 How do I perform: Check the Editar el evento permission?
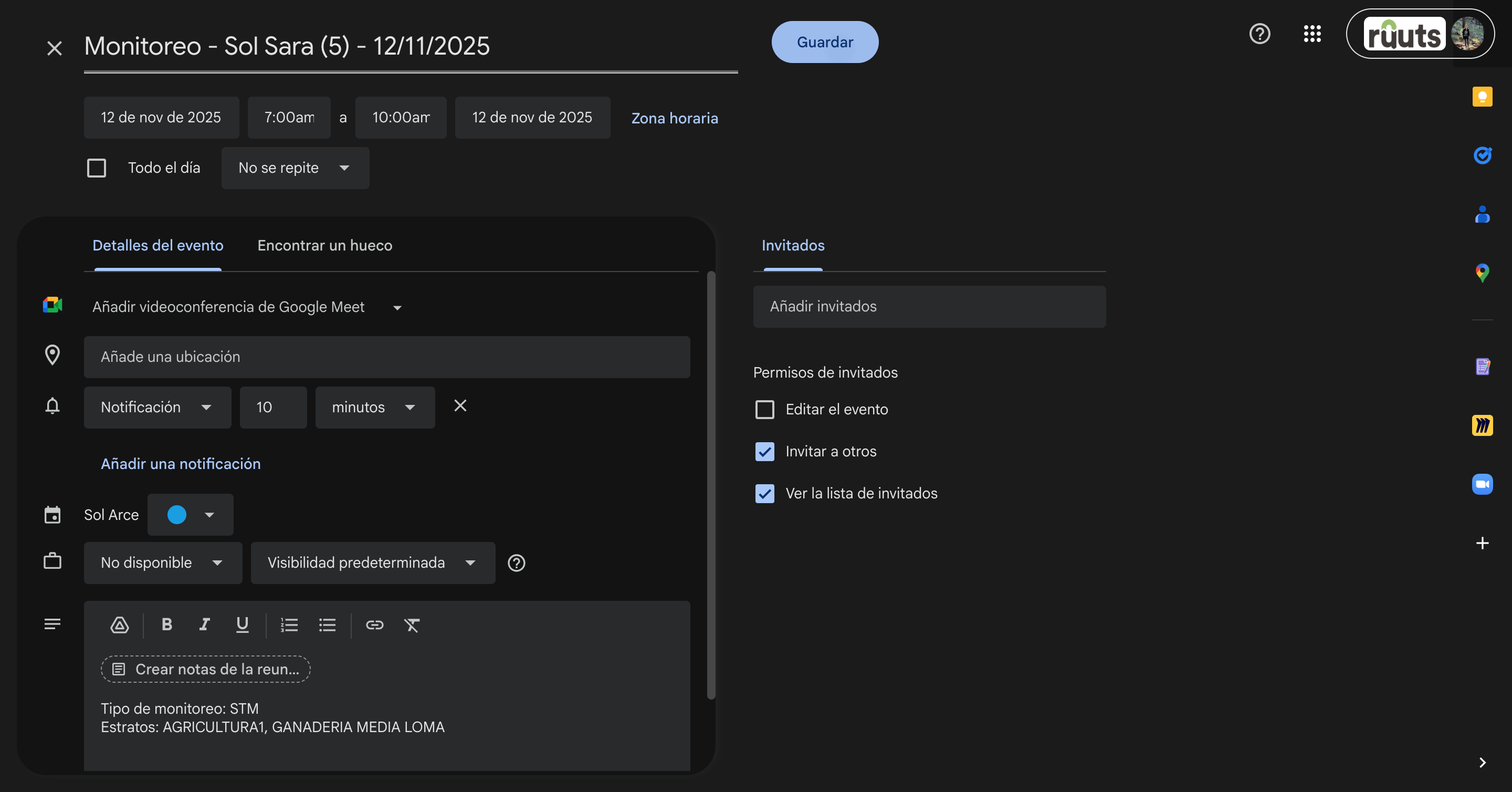[x=764, y=409]
